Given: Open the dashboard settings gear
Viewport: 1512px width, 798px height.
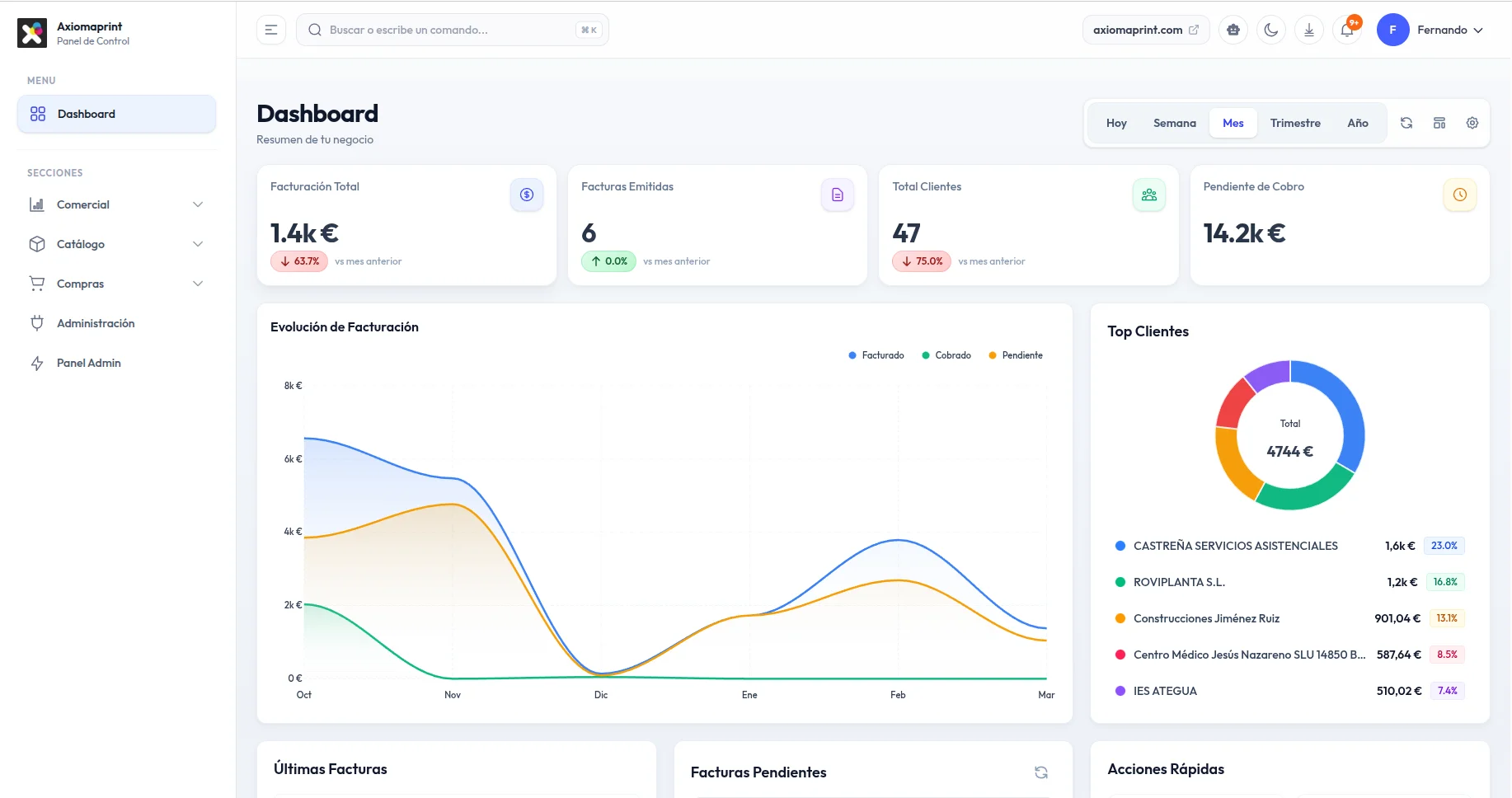Looking at the screenshot, I should click(x=1472, y=122).
